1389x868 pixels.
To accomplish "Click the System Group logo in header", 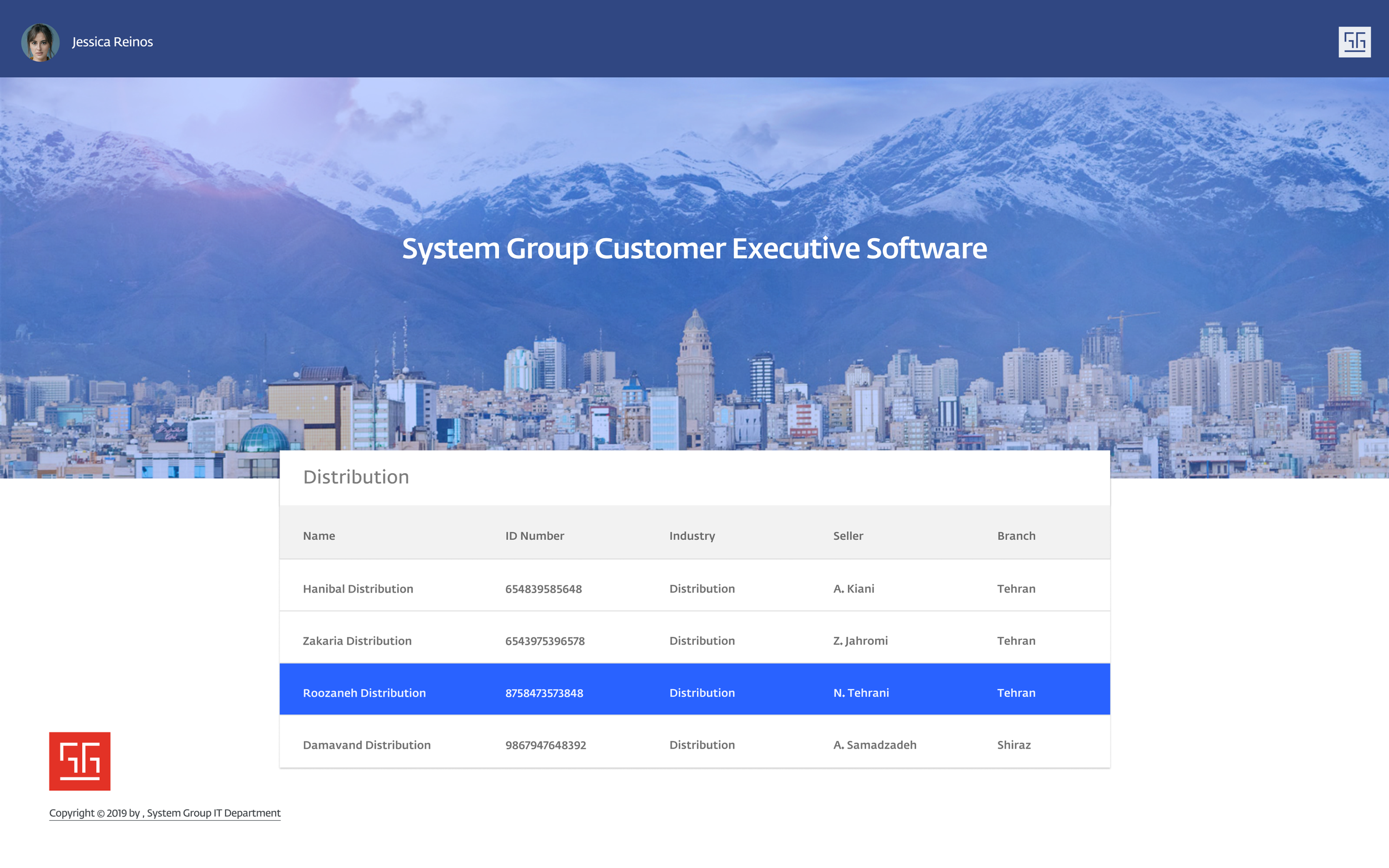I will pos(1354,42).
